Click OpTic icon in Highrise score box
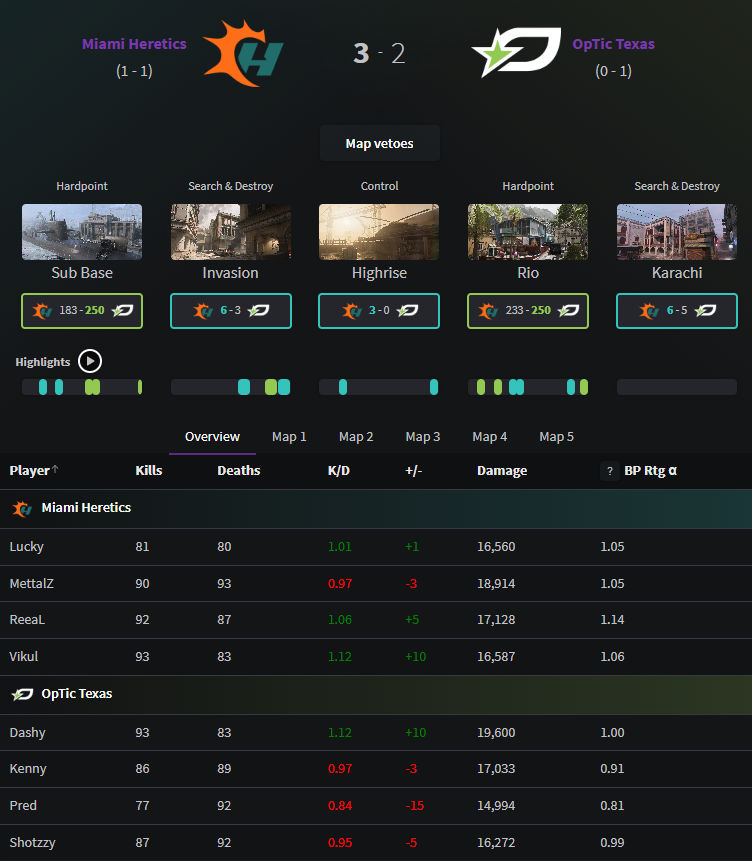This screenshot has width=752, height=861. [407, 311]
